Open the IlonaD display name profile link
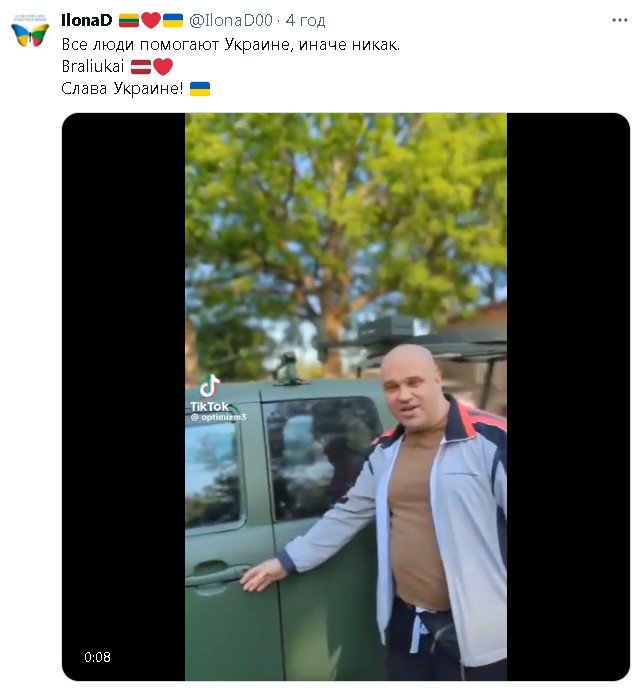Screen dimensions: 639x692 click(86, 20)
